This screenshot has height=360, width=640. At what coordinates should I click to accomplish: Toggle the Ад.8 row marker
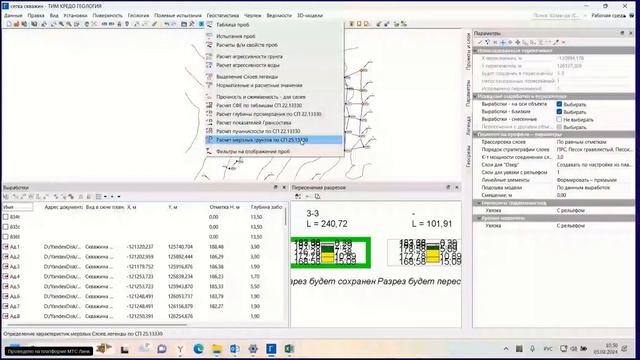pos(6,316)
